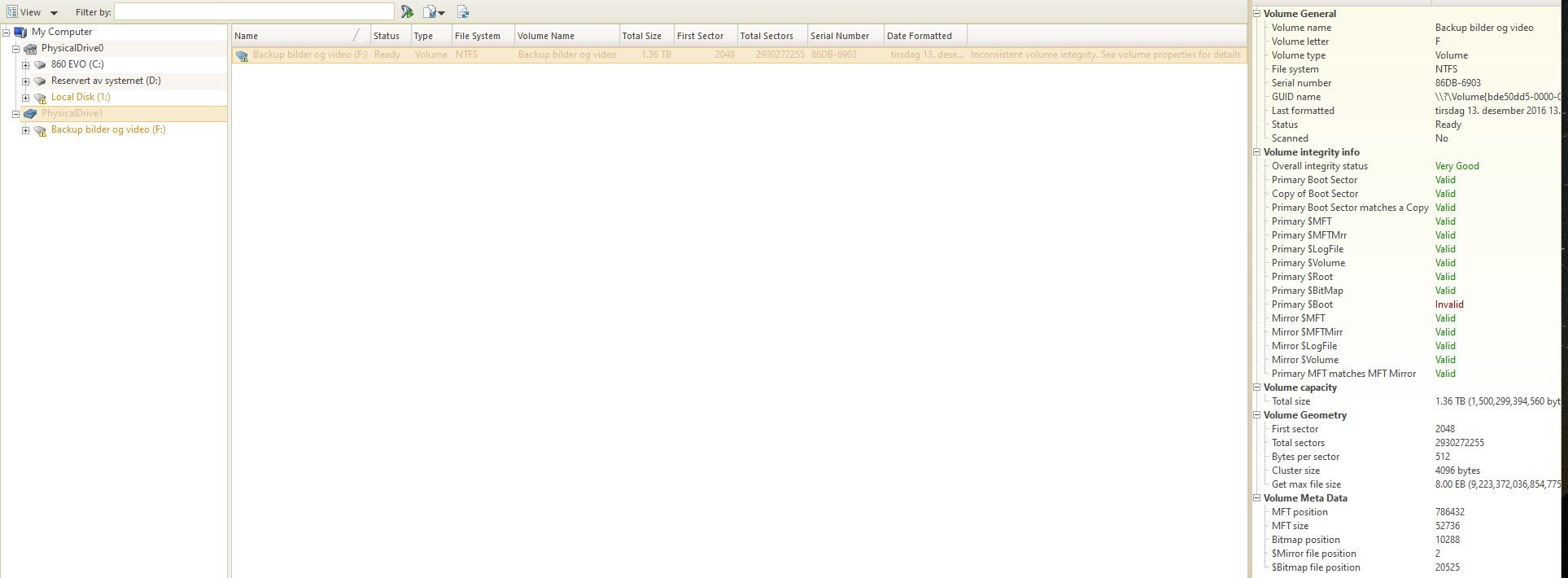This screenshot has height=578, width=1568.
Task: Select My Computer in the tree
Action: 62,32
